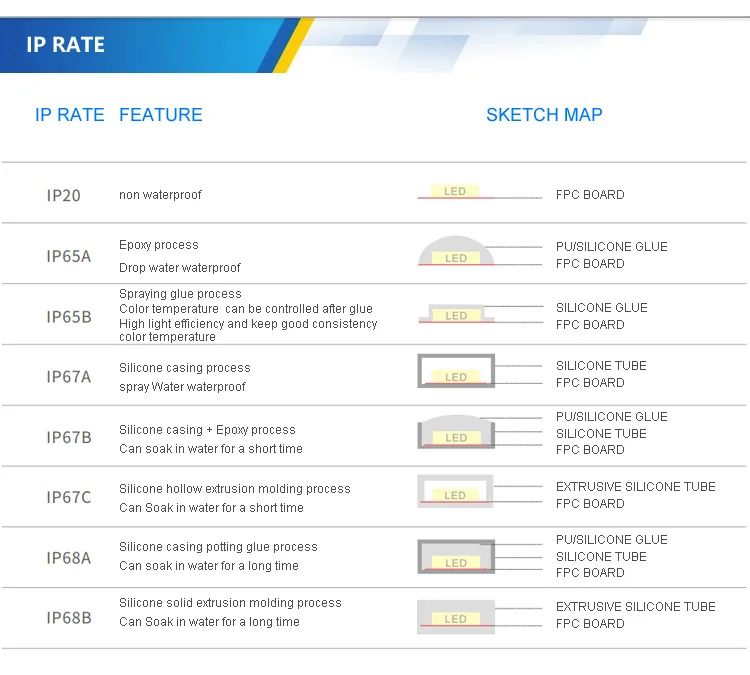Image resolution: width=750 pixels, height=675 pixels.
Task: Click the IP67C extrusive tube LED sketch
Action: tap(455, 491)
